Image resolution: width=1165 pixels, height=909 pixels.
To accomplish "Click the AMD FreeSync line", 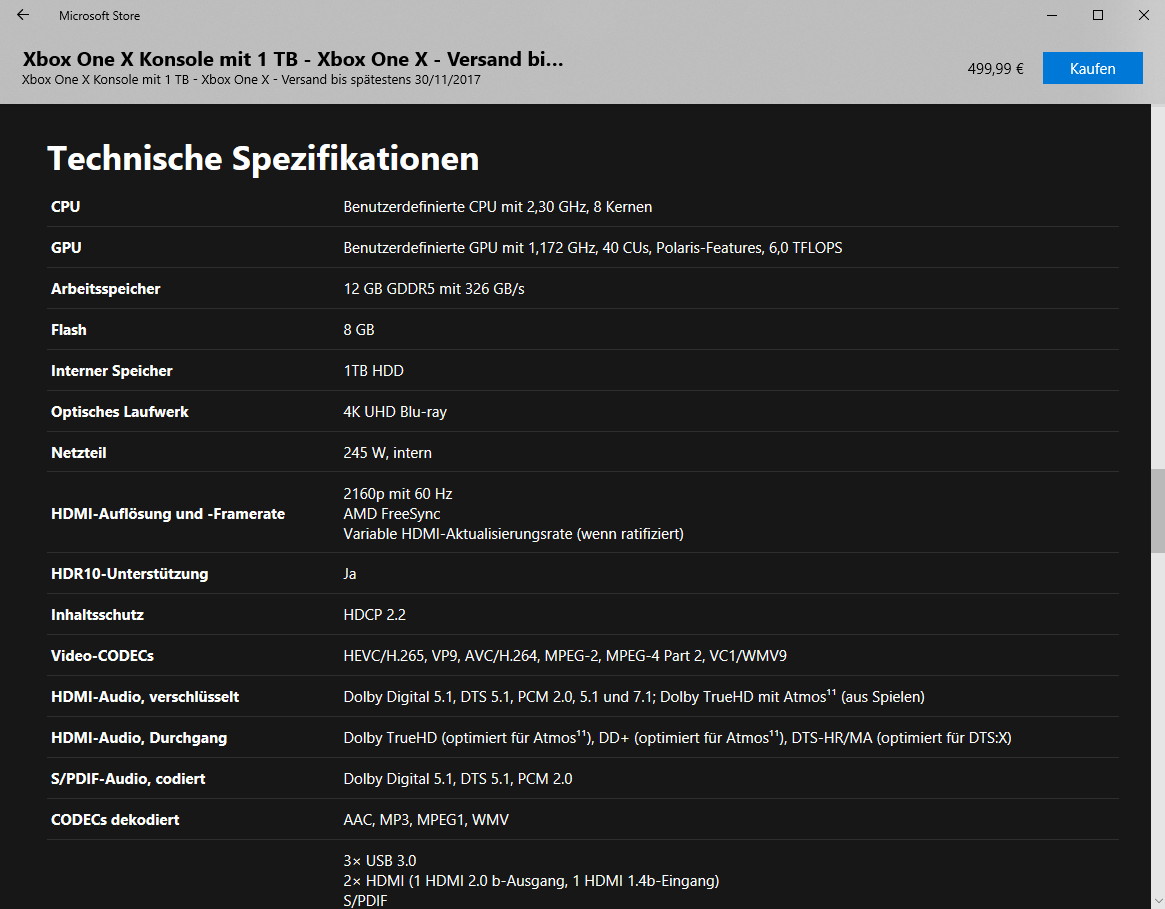I will (392, 514).
